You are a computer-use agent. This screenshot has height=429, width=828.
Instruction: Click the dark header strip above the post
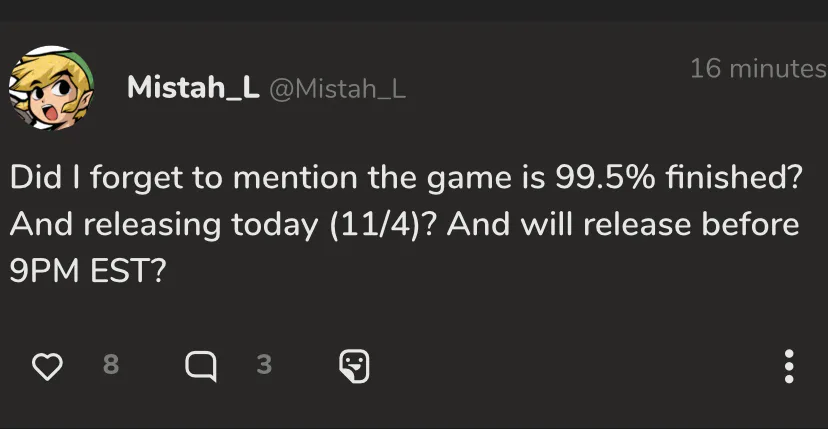click(414, 11)
